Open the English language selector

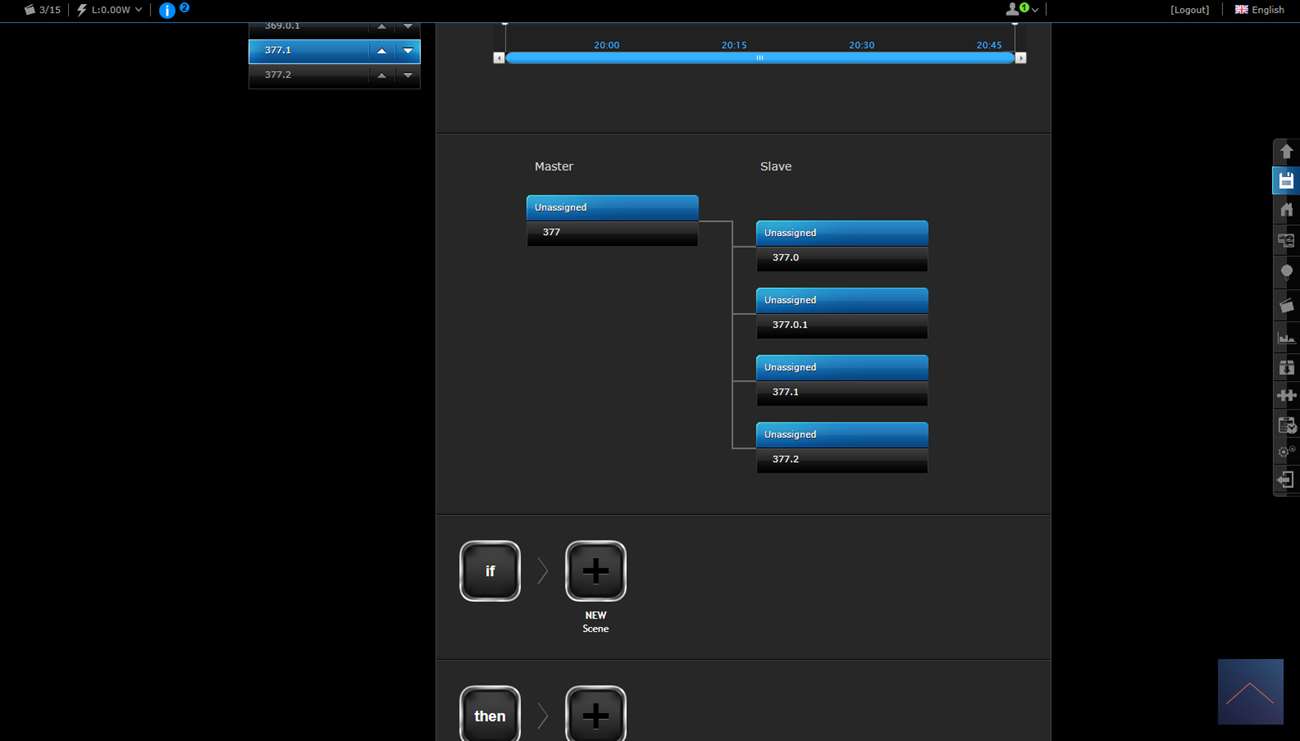1259,10
